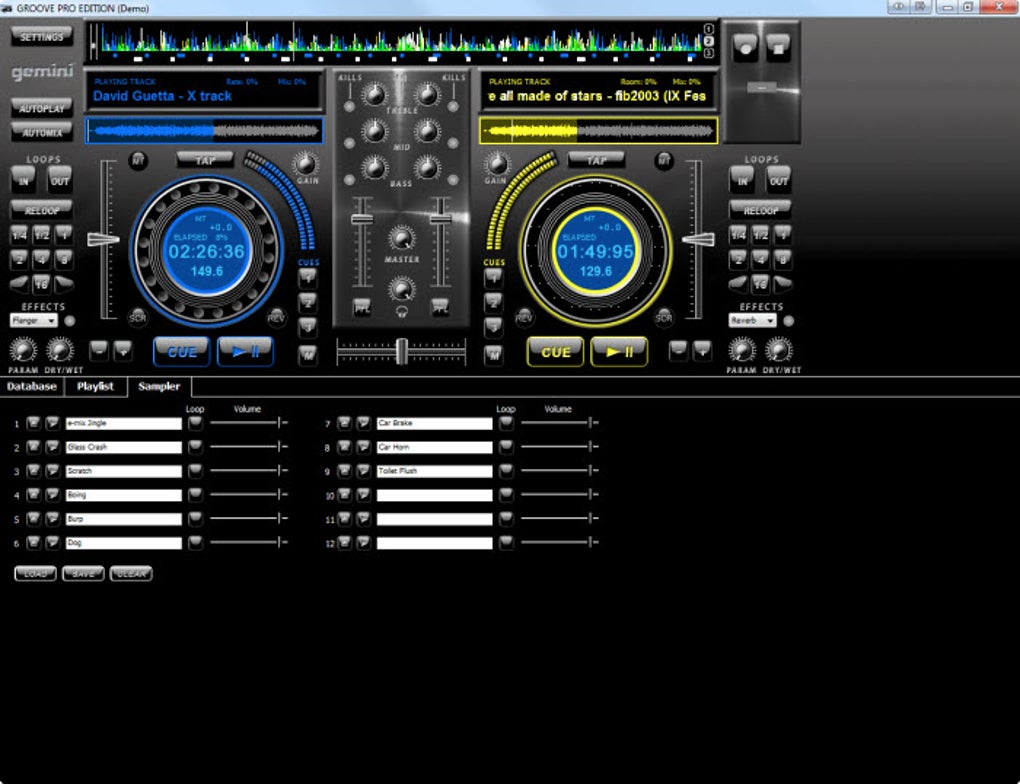Switch to the Playlist tab
This screenshot has height=784, width=1020.
pyautogui.click(x=96, y=386)
